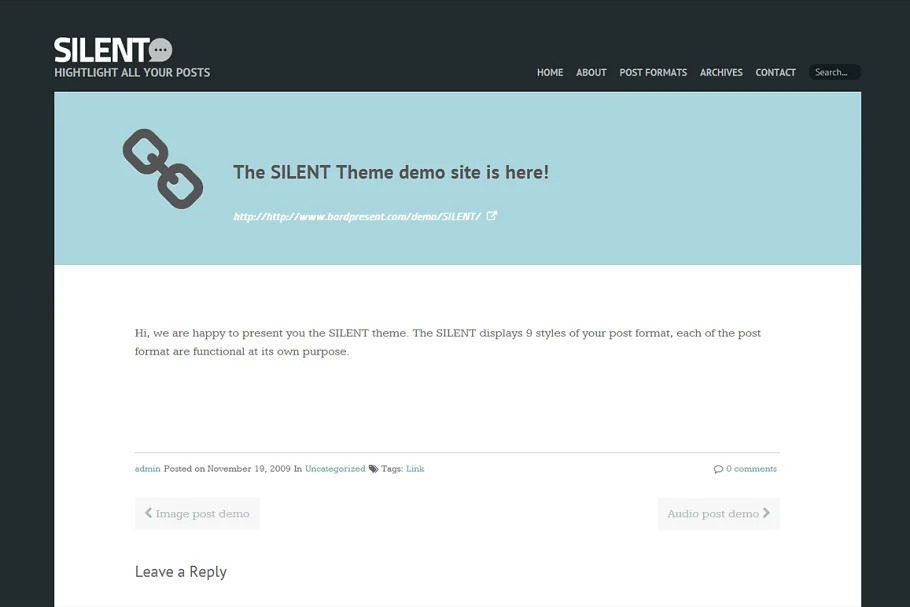Open the Home menu item

click(x=550, y=73)
